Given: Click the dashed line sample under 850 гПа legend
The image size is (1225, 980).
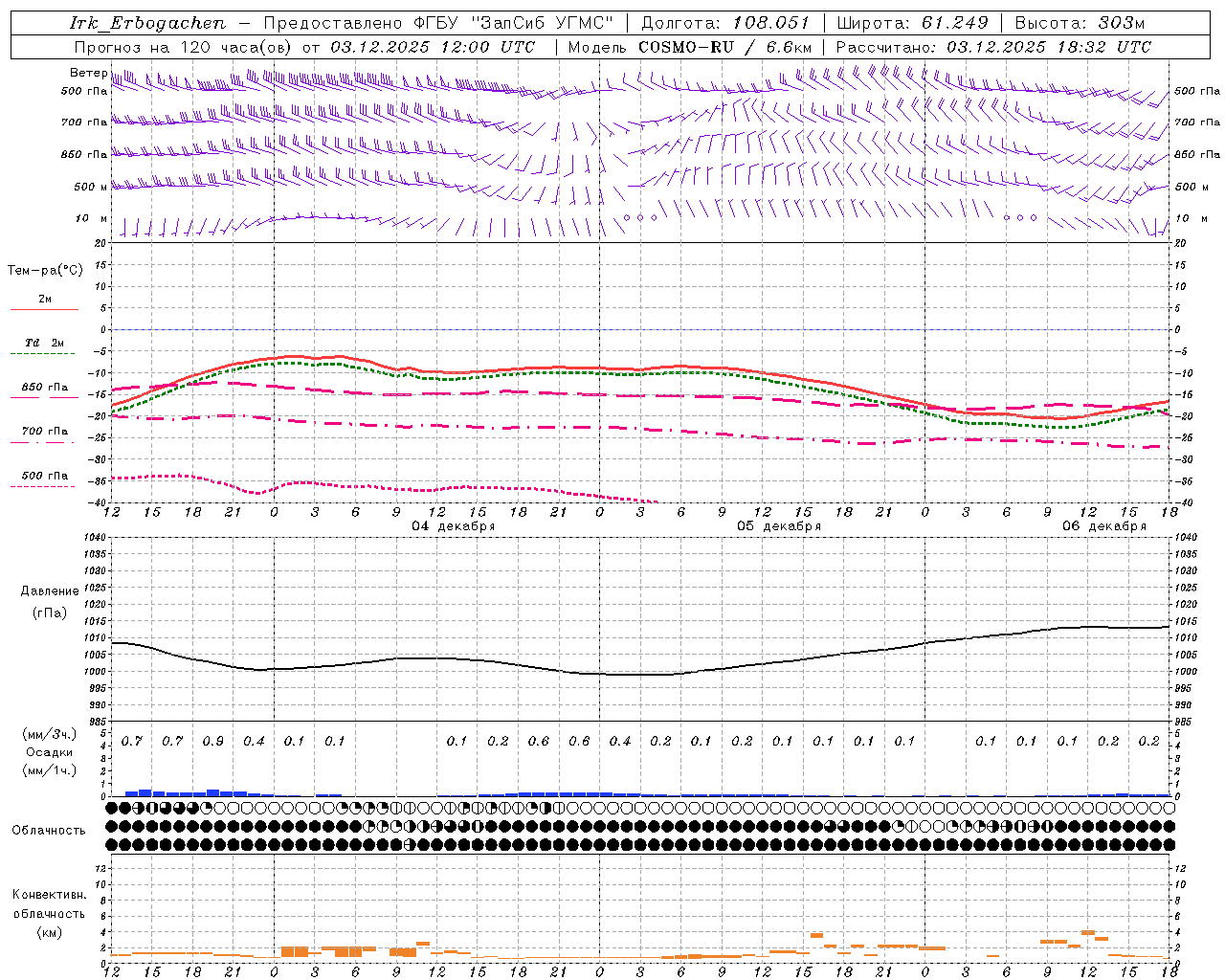Looking at the screenshot, I should point(44,397).
